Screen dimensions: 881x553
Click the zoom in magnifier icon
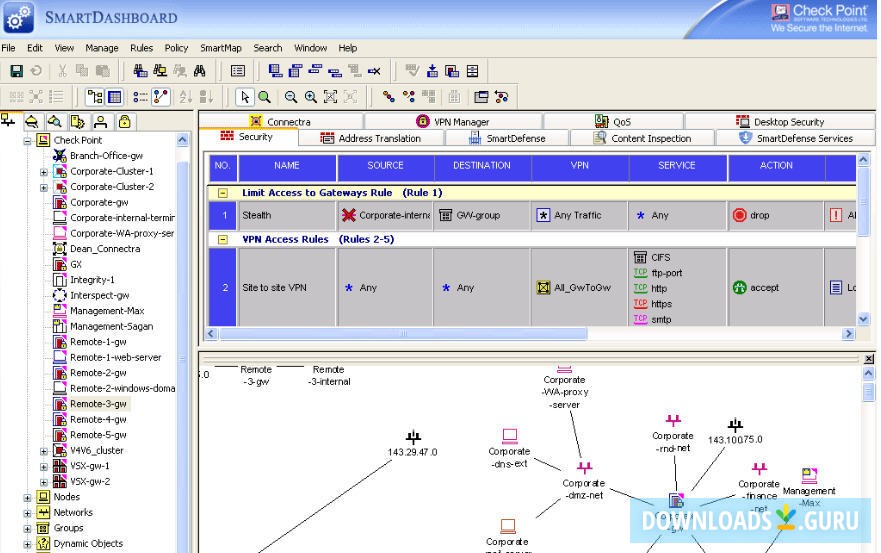(x=310, y=97)
